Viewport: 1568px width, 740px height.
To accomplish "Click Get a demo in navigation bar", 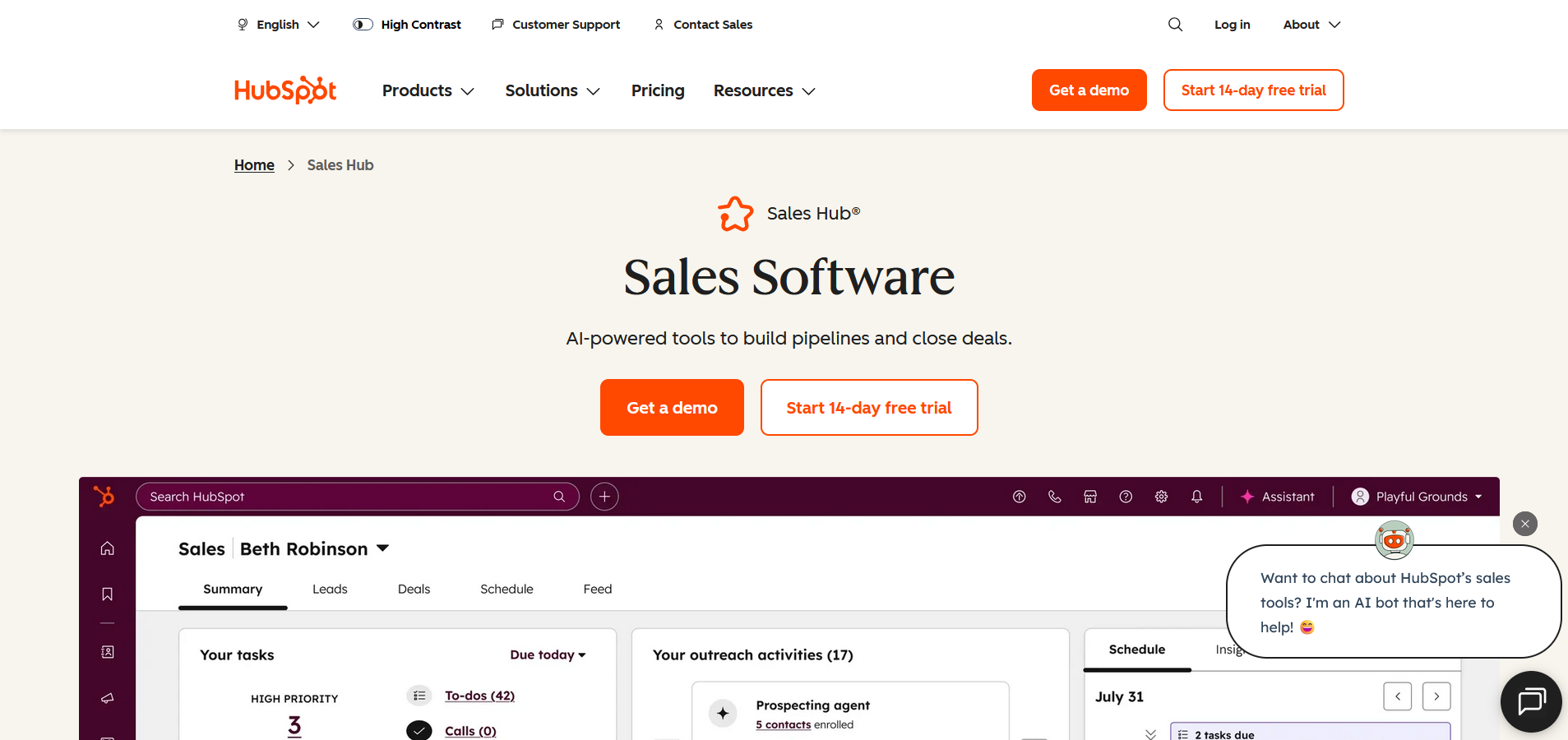I will (x=1089, y=90).
